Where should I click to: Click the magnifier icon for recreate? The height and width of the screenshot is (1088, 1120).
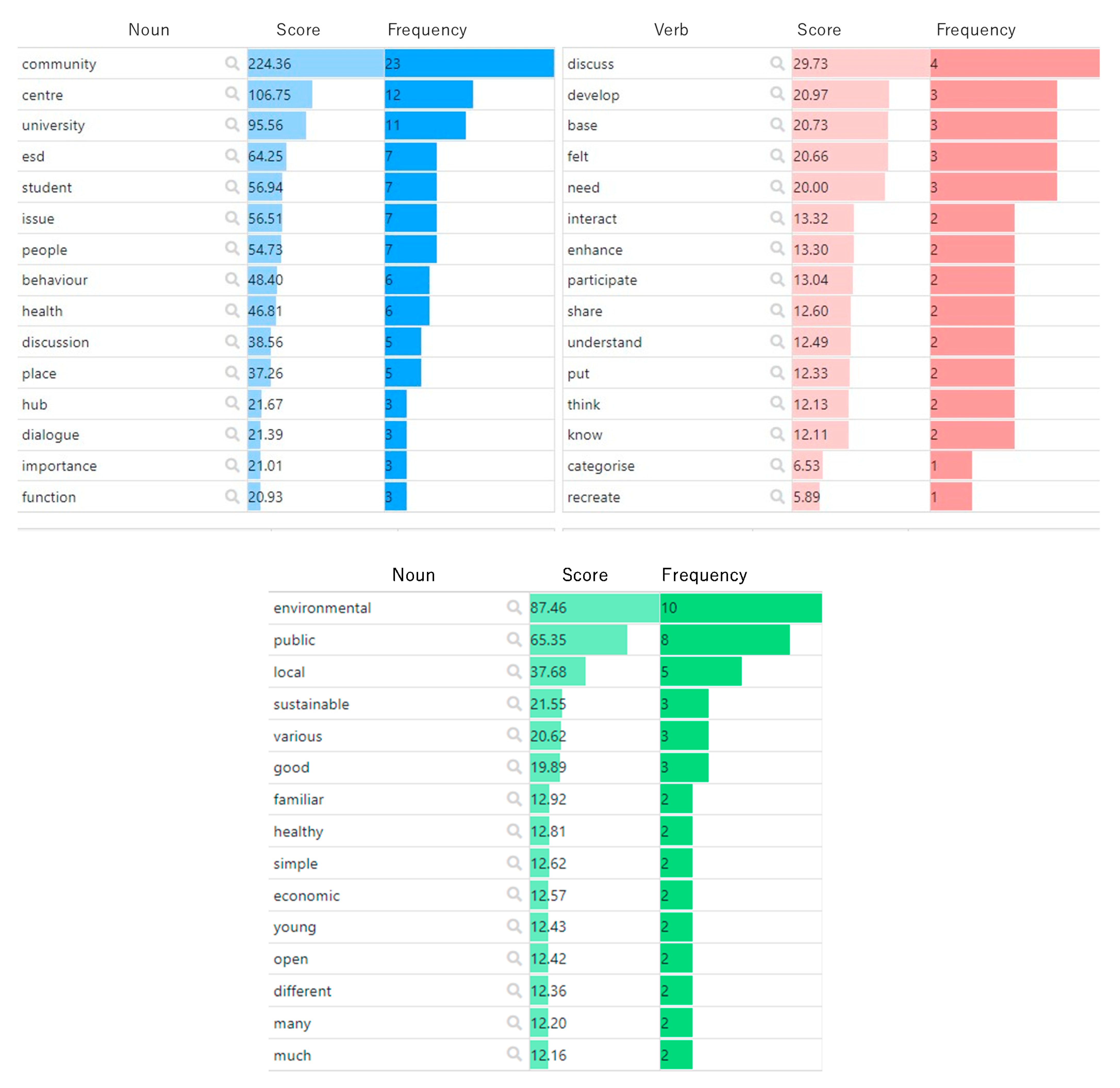(777, 496)
